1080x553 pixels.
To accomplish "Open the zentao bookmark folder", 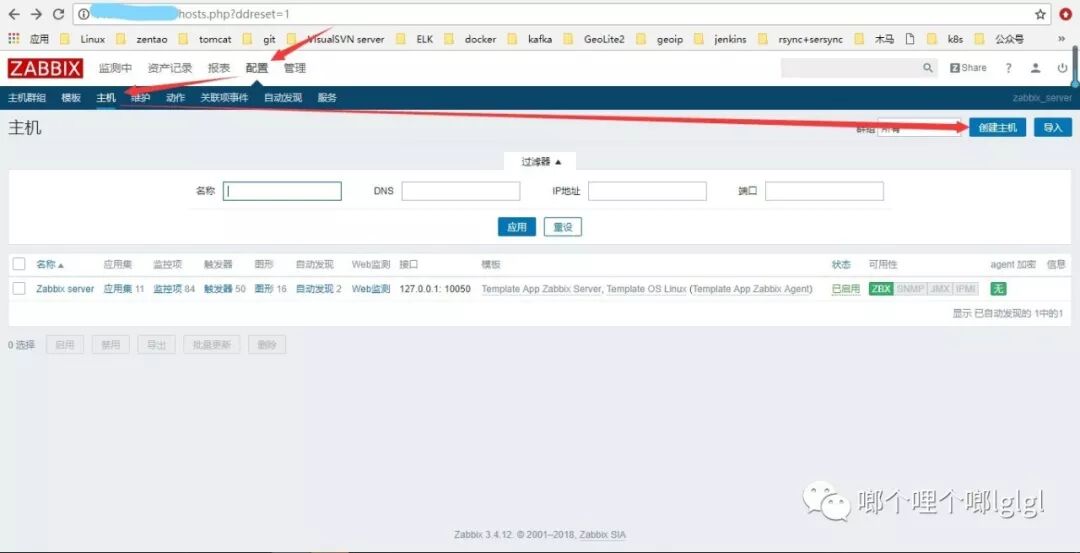I will pos(143,39).
